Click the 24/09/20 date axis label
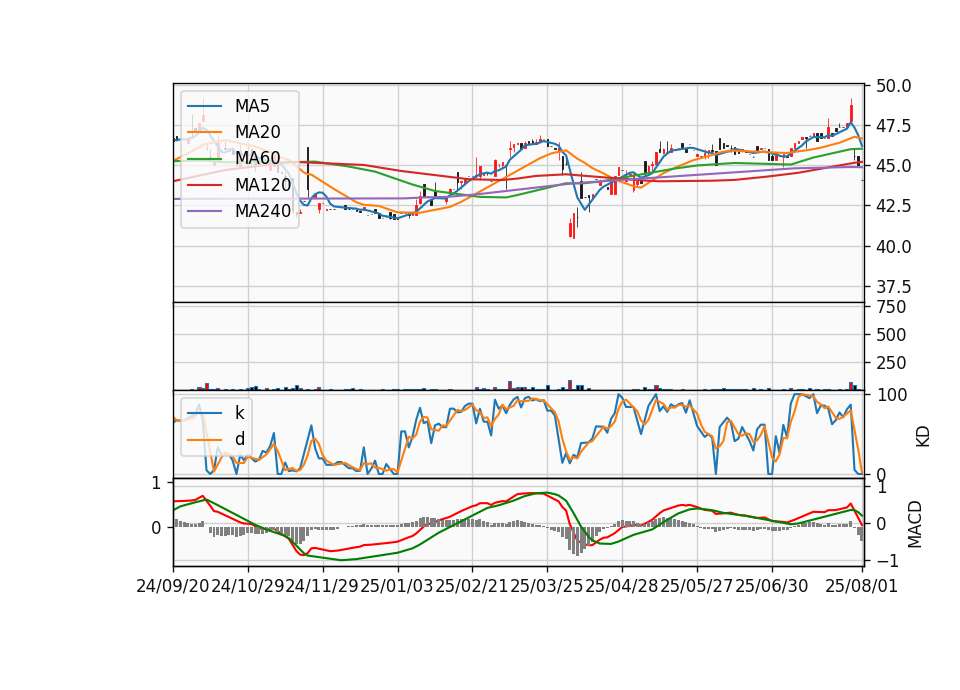The width and height of the screenshot is (960, 690). 173,586
